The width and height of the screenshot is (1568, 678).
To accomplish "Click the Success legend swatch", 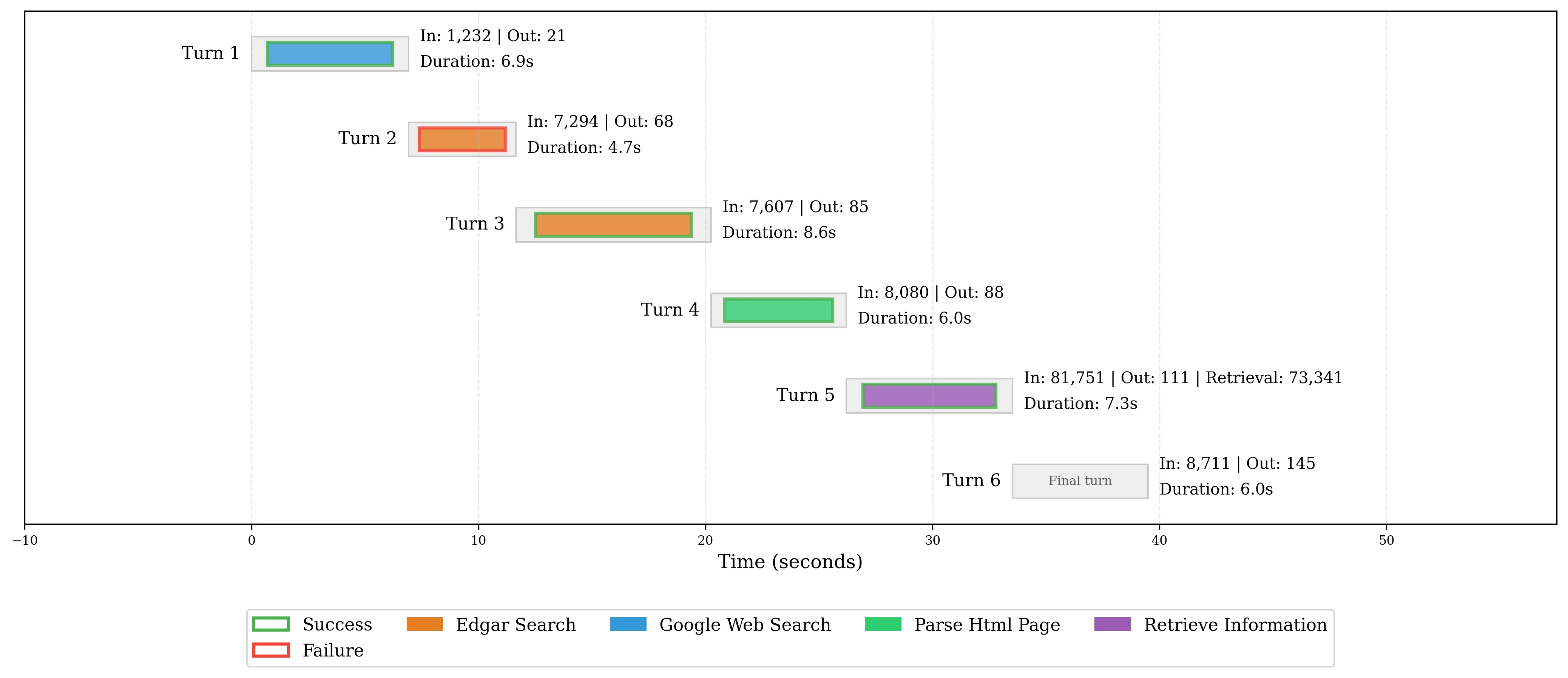I will [x=271, y=624].
